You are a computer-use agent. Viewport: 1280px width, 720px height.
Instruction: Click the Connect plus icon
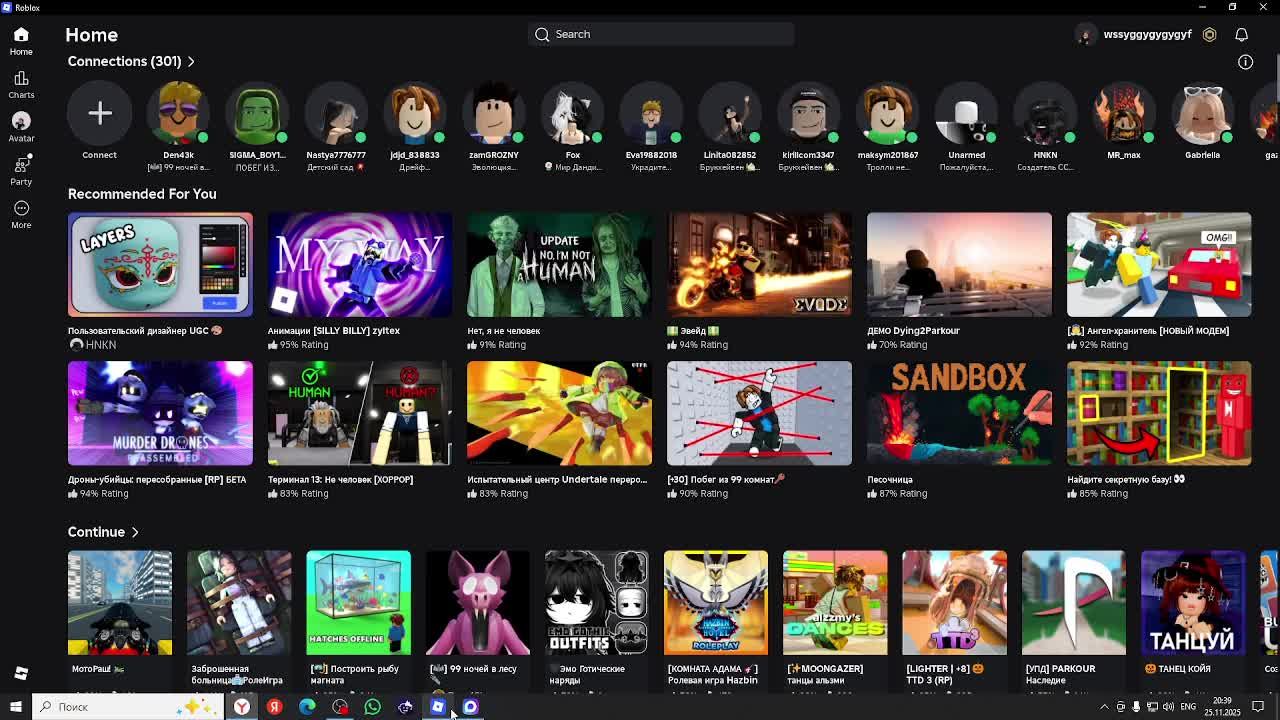click(100, 113)
